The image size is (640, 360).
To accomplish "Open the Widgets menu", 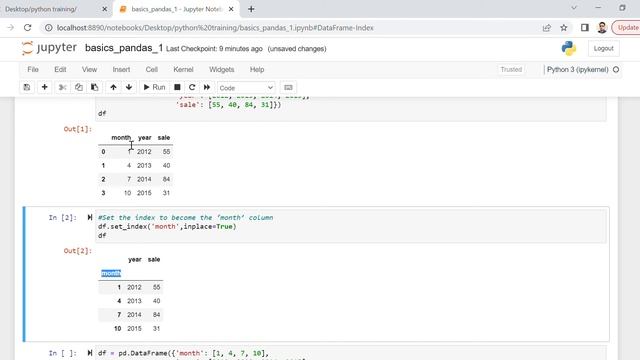I will click(x=222, y=69).
